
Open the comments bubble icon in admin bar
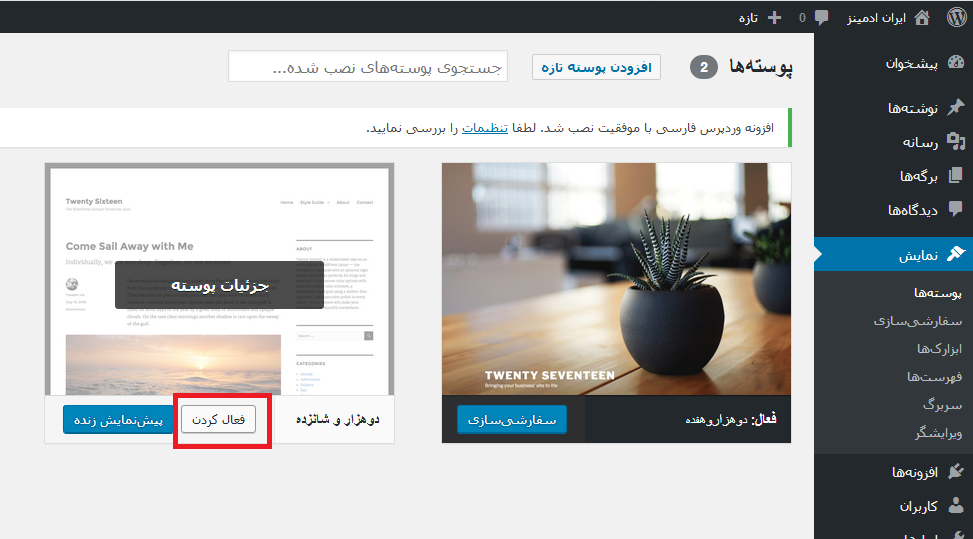(x=822, y=17)
